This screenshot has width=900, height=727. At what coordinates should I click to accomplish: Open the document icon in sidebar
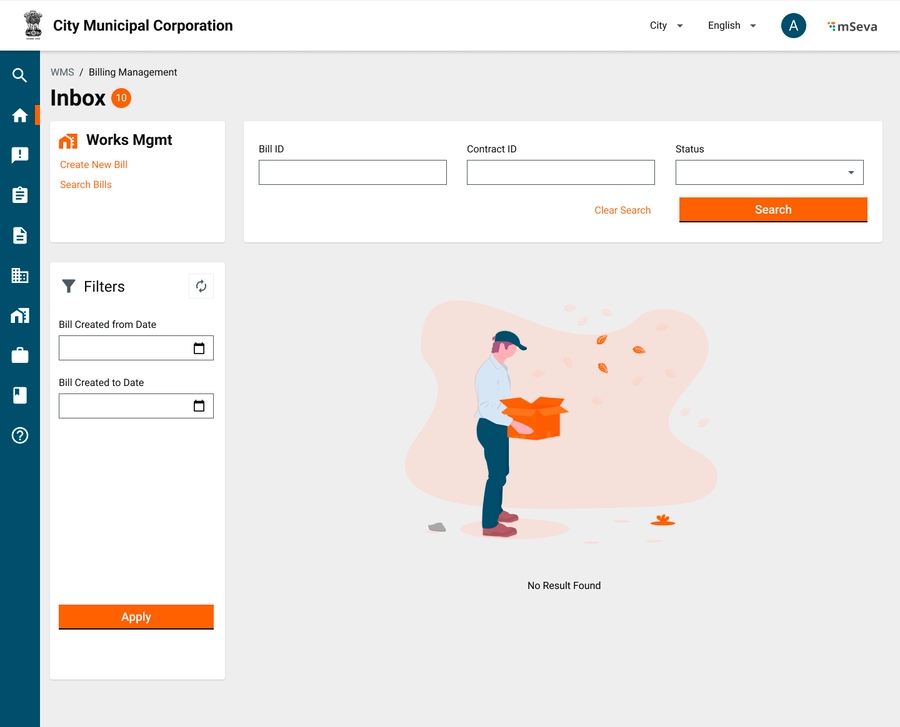click(x=19, y=235)
